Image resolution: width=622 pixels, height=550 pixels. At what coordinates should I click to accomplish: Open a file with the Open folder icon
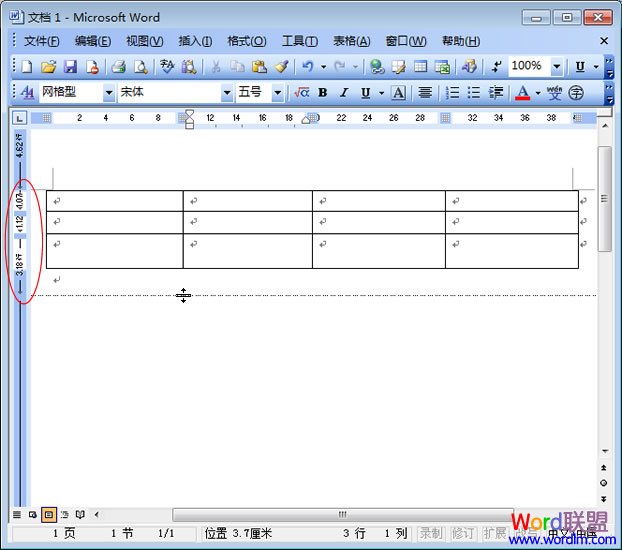[48, 67]
